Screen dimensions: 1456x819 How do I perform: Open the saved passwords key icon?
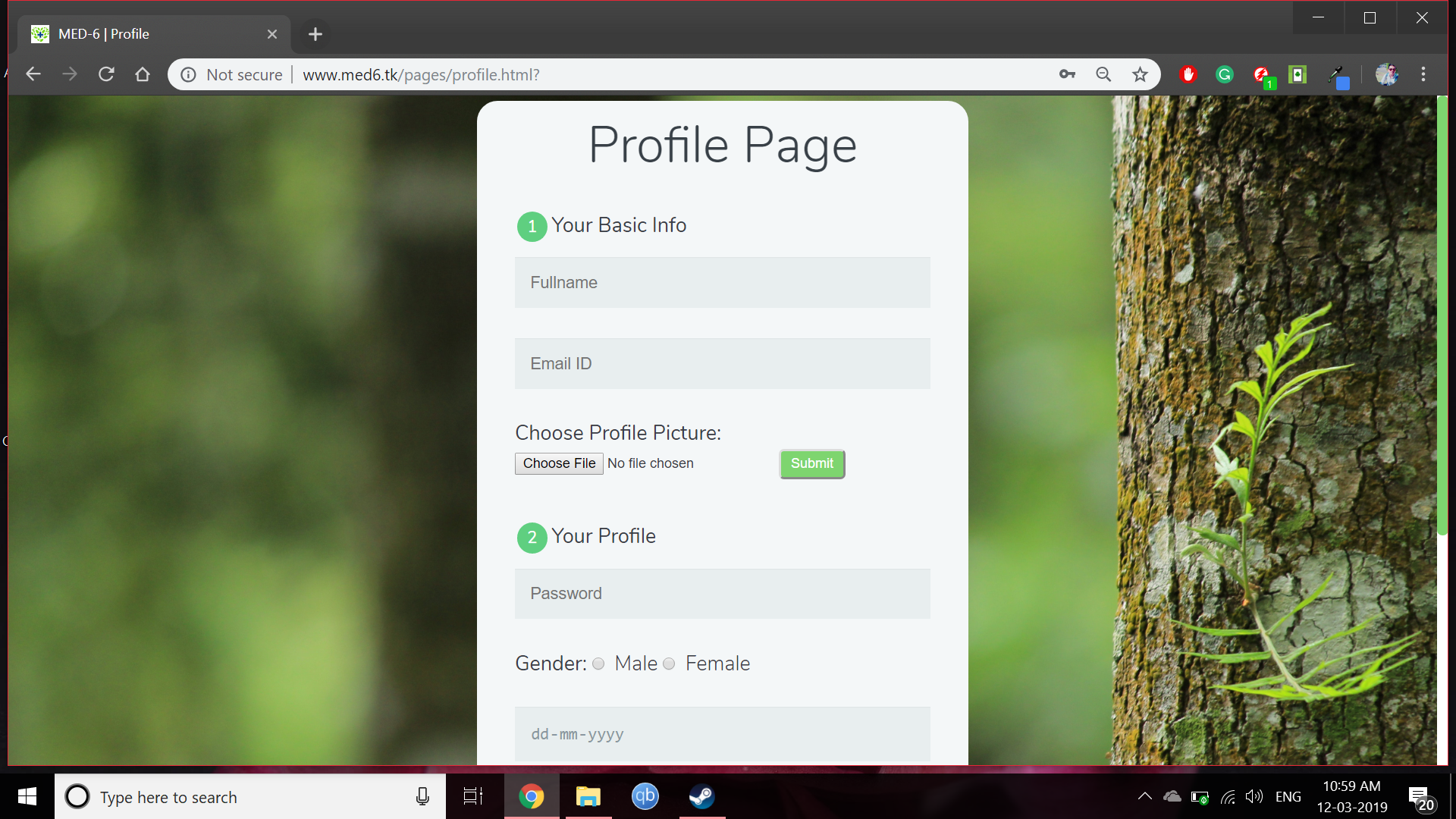[1067, 74]
